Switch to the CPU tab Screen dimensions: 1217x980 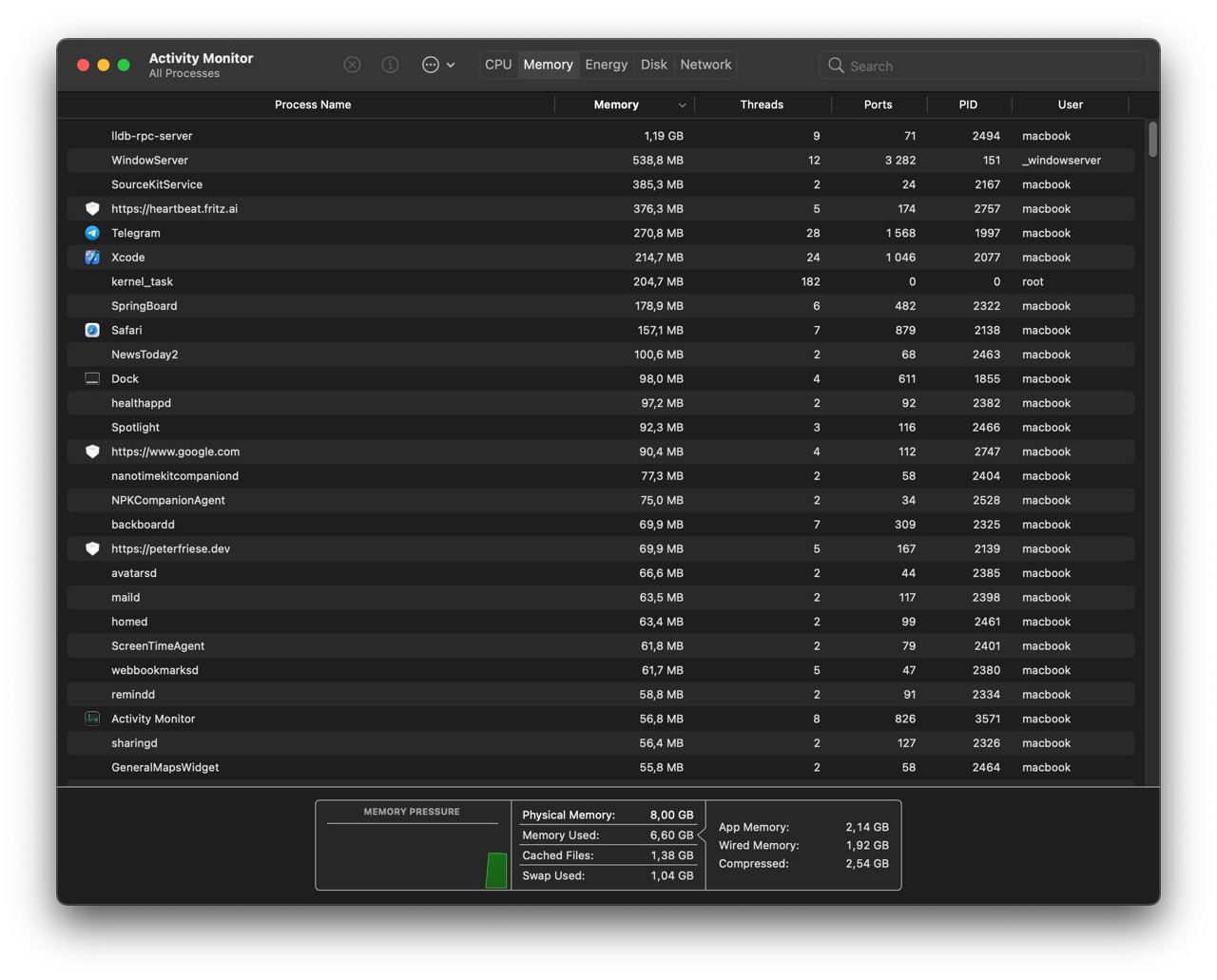click(x=498, y=65)
